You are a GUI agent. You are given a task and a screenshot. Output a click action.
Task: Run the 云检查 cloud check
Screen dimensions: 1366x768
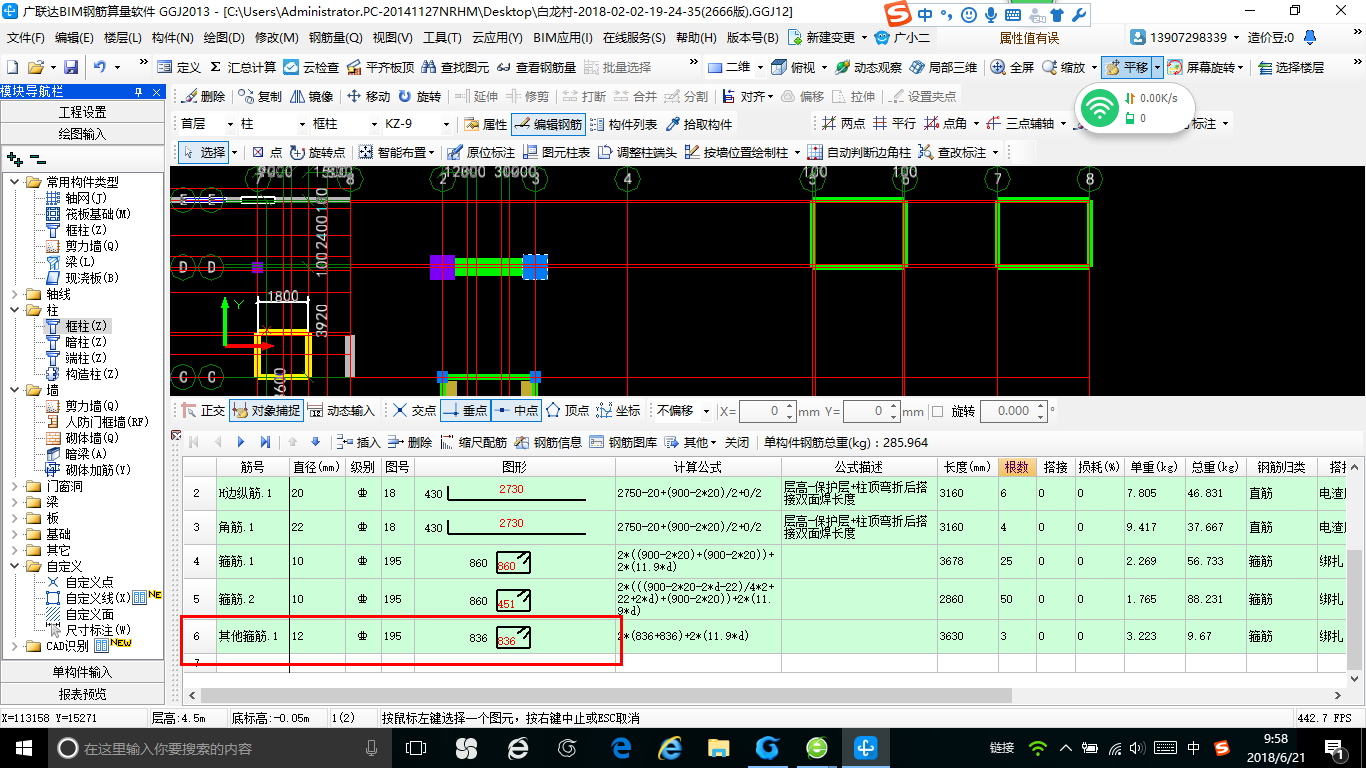pos(311,67)
